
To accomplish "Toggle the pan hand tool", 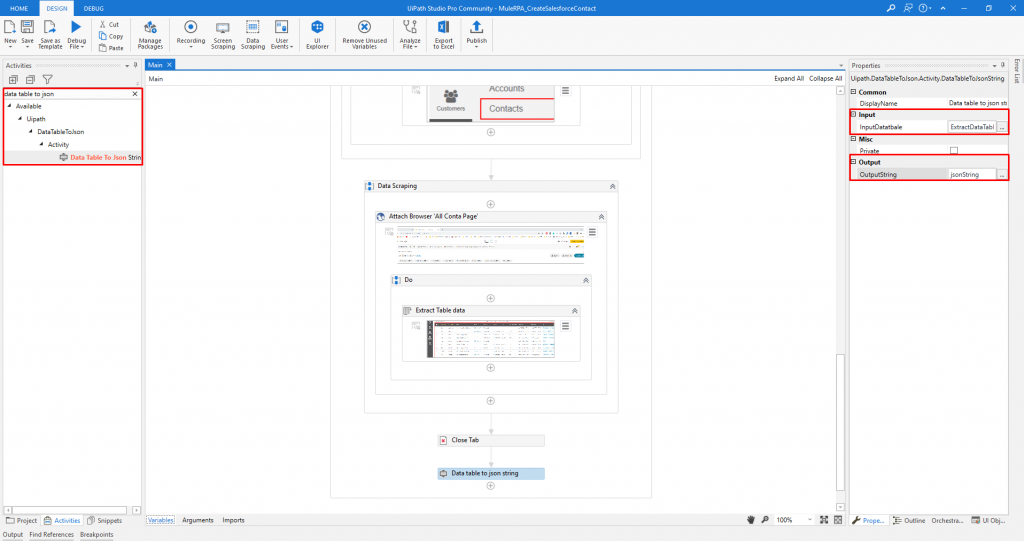I will [x=751, y=520].
